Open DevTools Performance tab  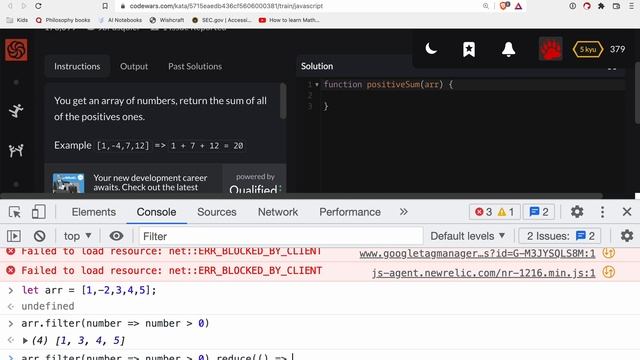(x=350, y=212)
